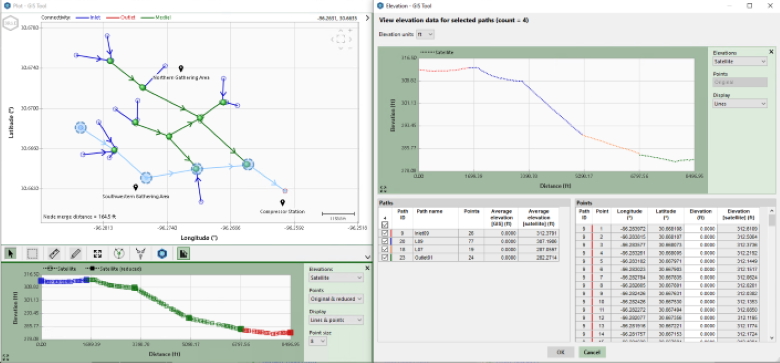Click Inlet legend entry in Connectivity legend
The width and height of the screenshot is (780, 363).
(x=88, y=17)
